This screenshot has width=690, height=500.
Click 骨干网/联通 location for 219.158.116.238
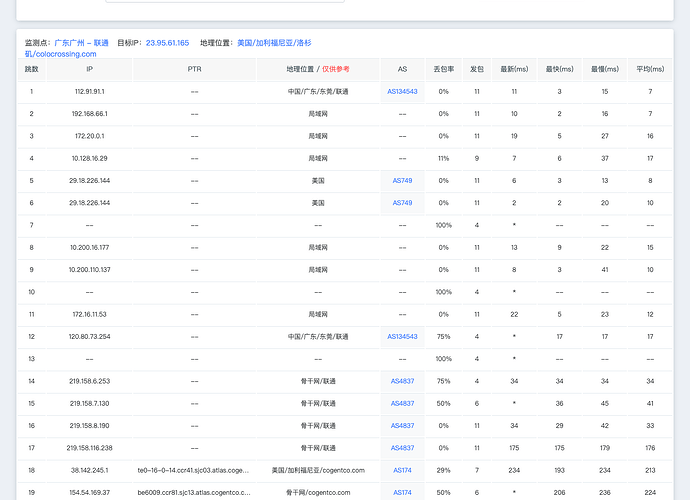(x=318, y=448)
